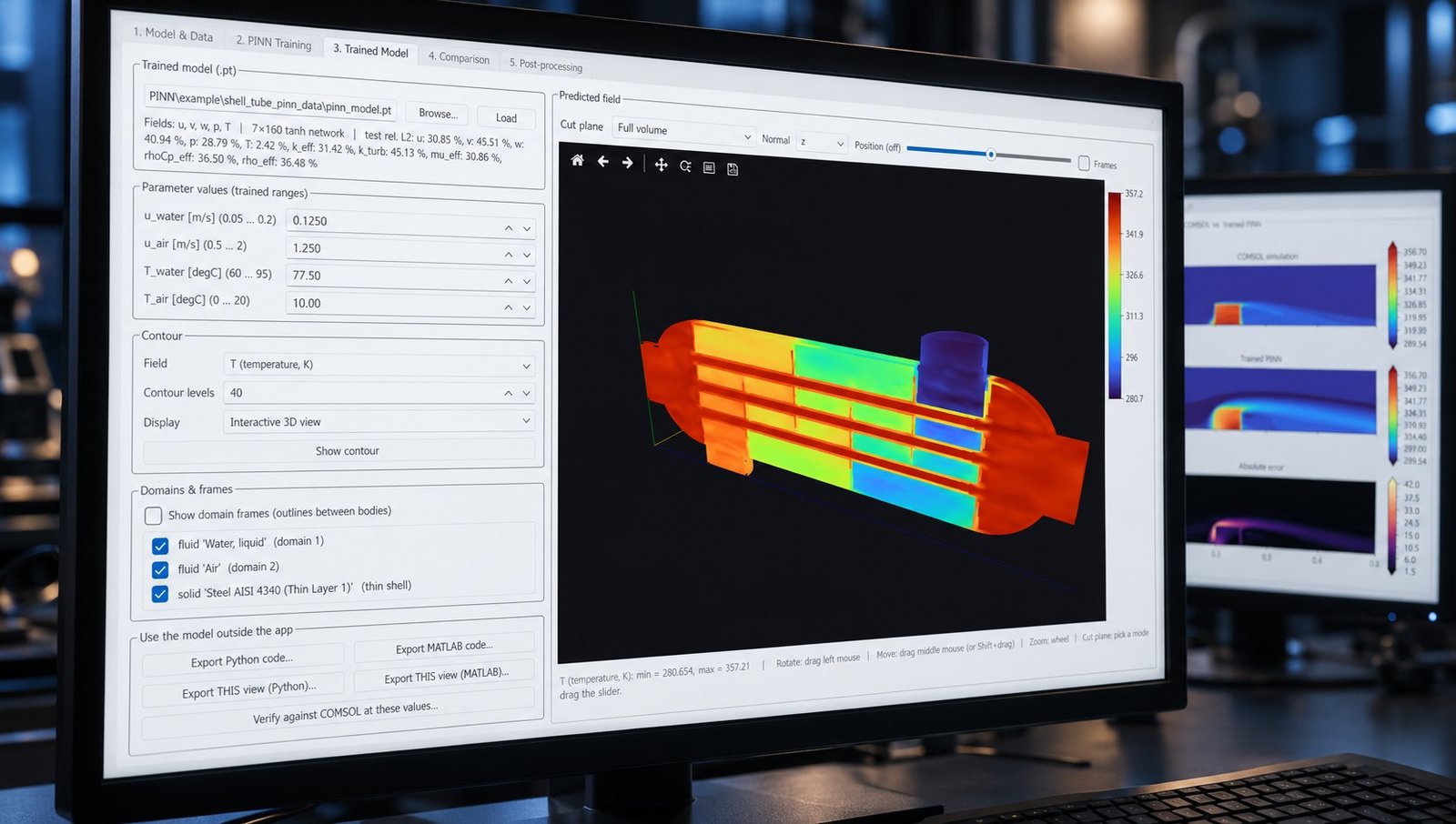
Task: Uncheck fluid 'Water, liquid' domain 1
Action: tap(160, 546)
